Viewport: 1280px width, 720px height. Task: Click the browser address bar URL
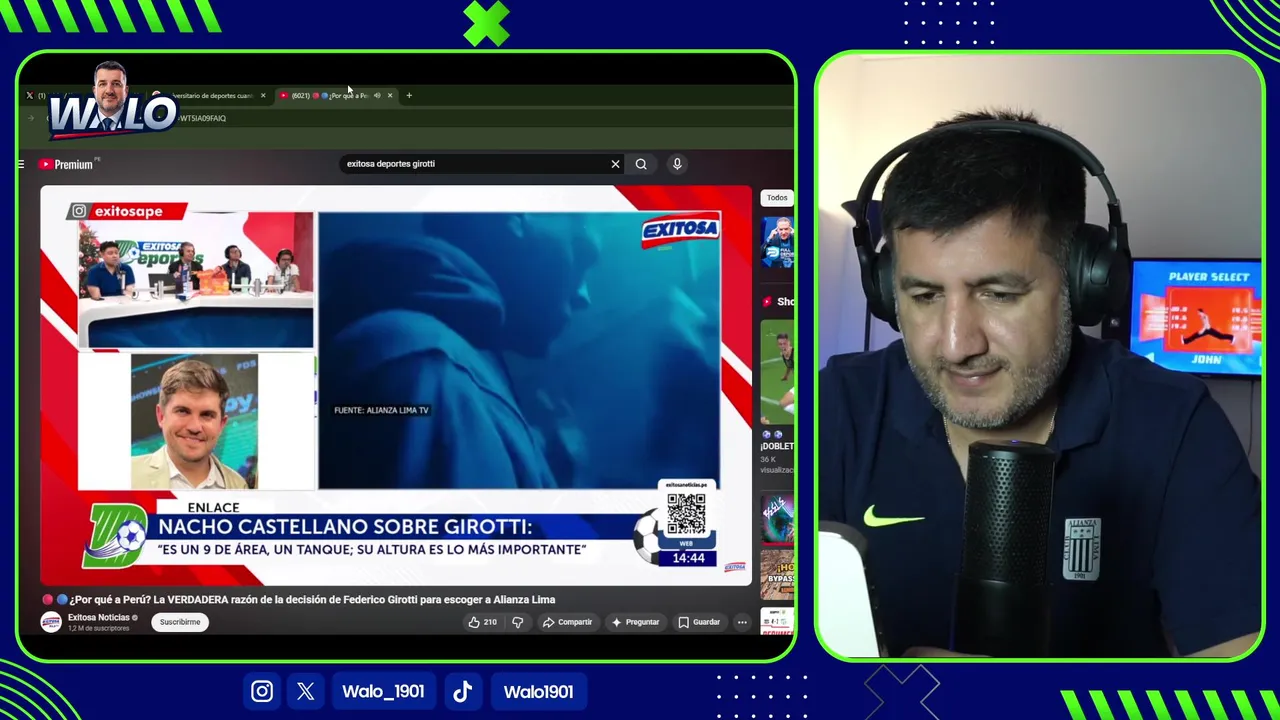tap(203, 118)
